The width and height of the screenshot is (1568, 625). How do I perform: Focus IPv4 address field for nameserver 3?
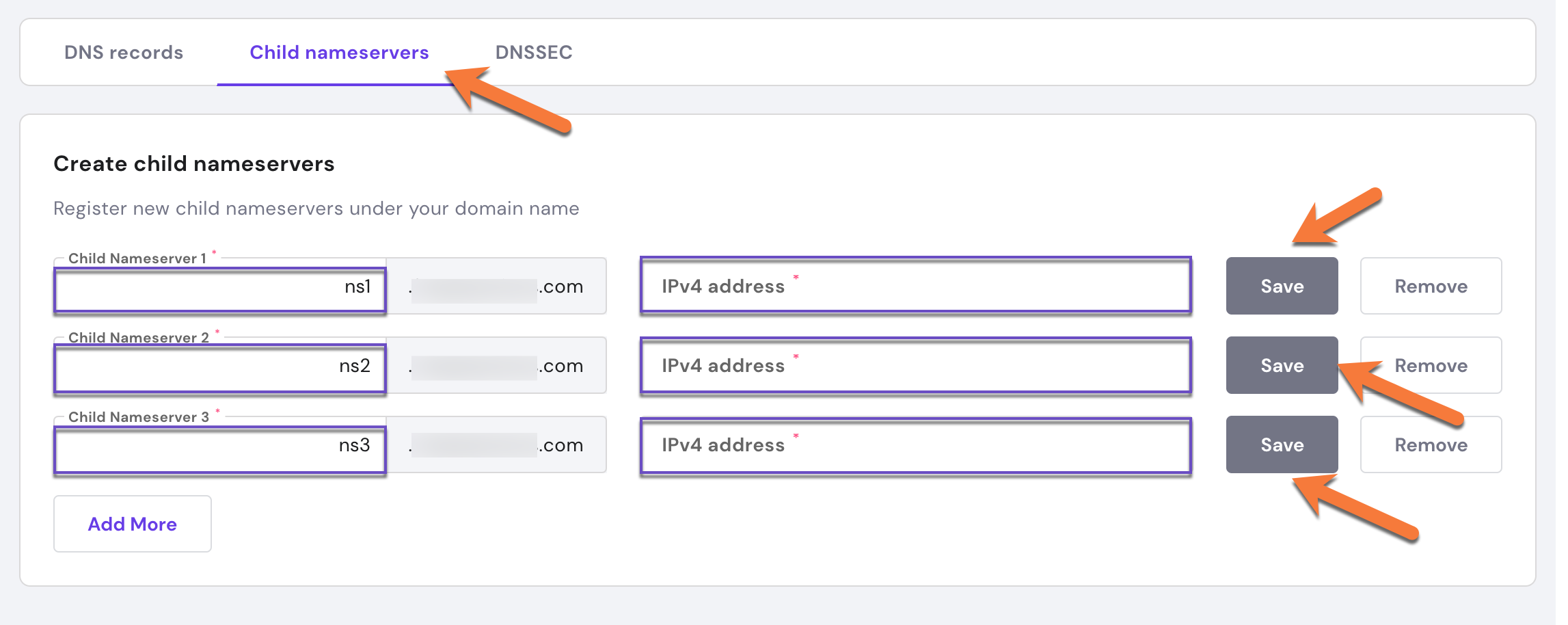(915, 445)
